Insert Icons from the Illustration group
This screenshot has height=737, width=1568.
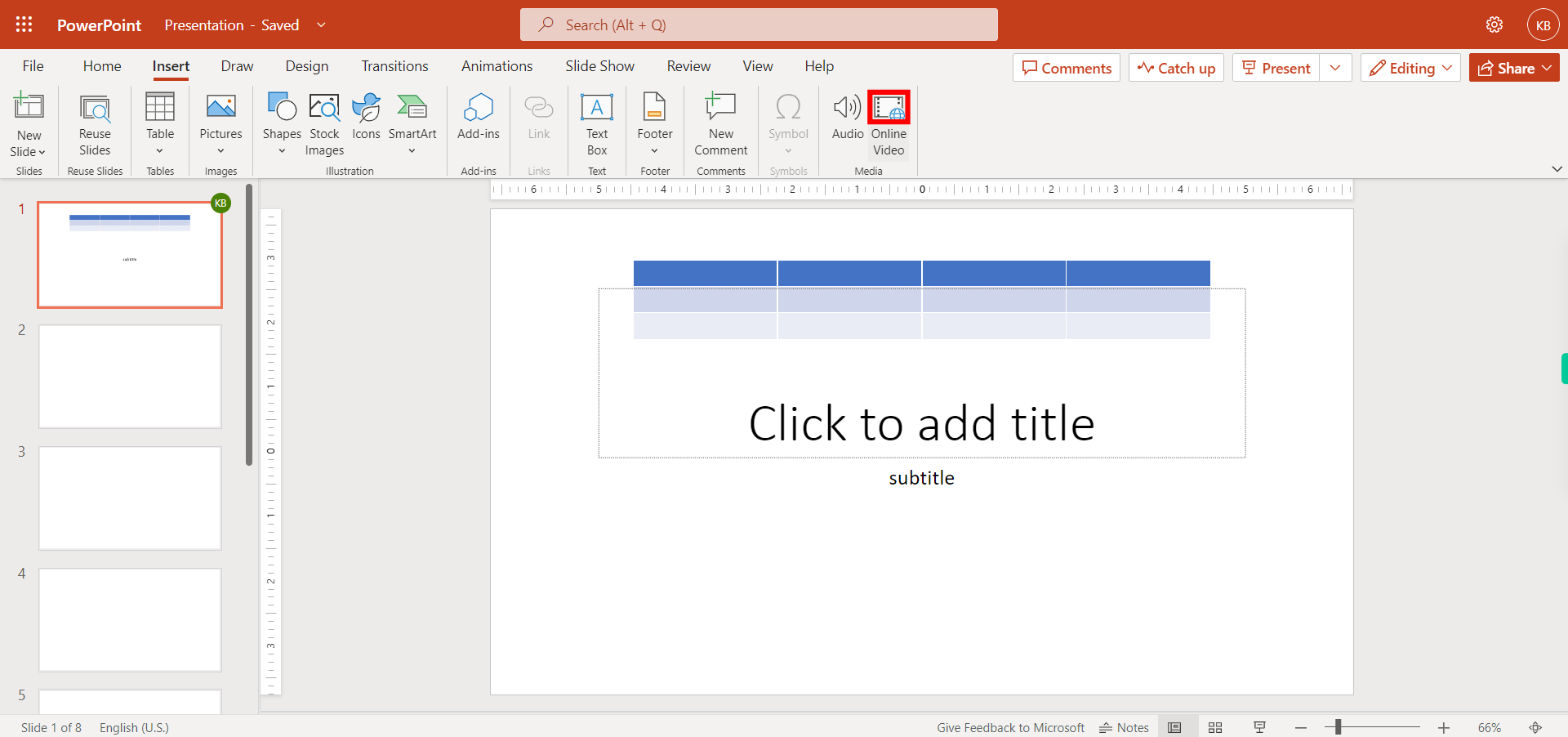tap(366, 116)
